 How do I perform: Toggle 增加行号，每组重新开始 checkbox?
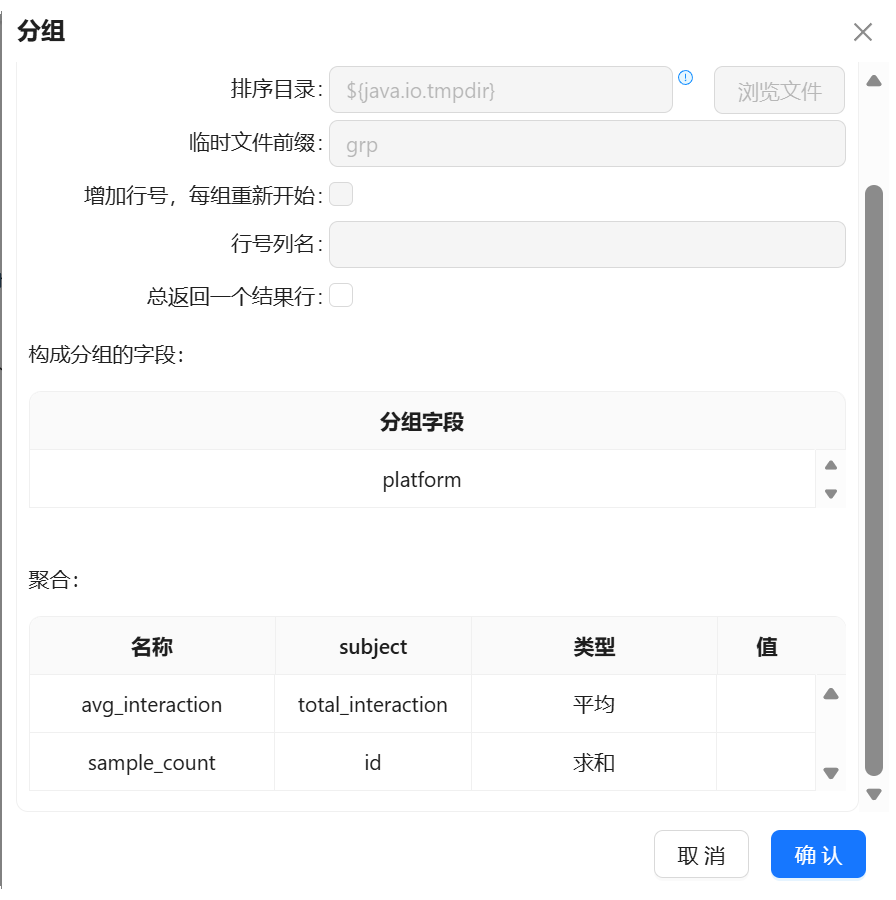point(341,194)
